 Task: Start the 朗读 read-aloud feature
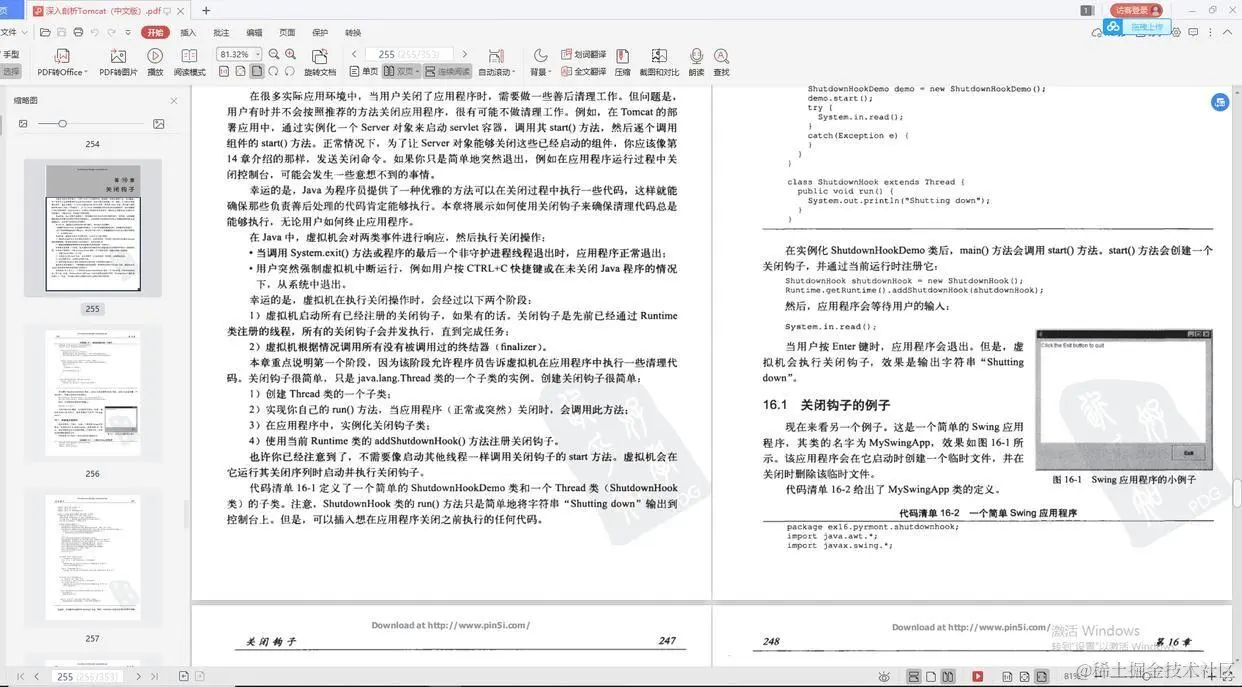pos(696,62)
